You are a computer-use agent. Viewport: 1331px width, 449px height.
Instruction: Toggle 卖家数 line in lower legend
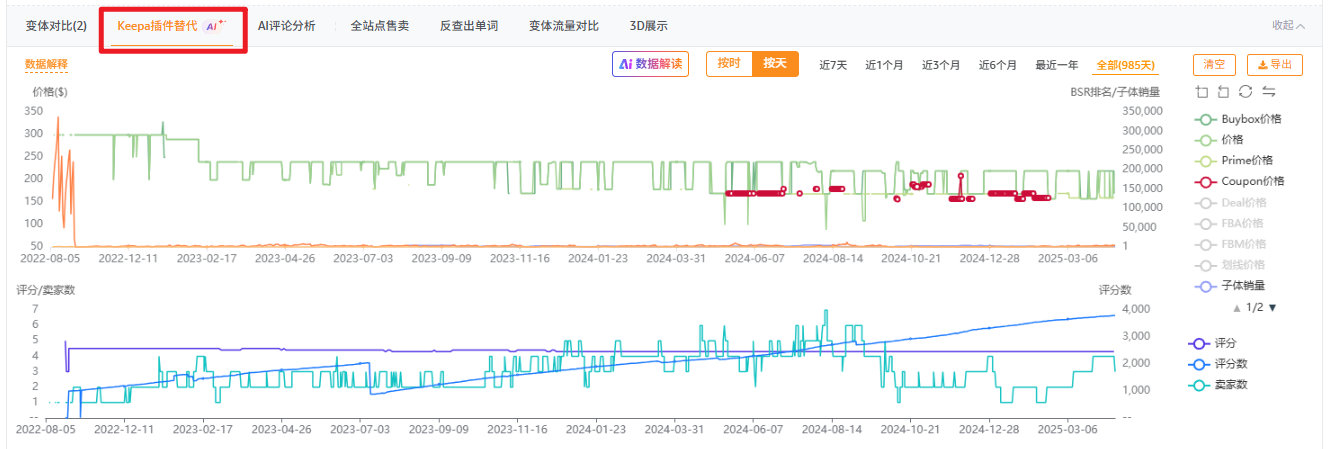click(1230, 385)
